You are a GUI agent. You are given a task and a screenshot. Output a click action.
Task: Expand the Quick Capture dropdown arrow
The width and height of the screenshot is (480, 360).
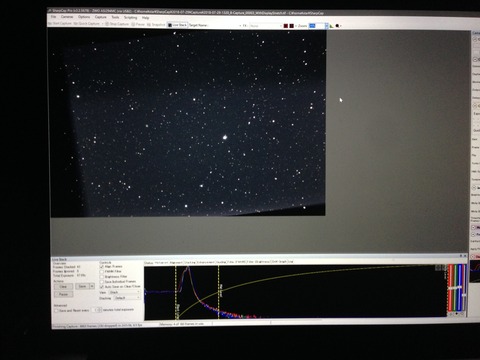(x=102, y=24)
